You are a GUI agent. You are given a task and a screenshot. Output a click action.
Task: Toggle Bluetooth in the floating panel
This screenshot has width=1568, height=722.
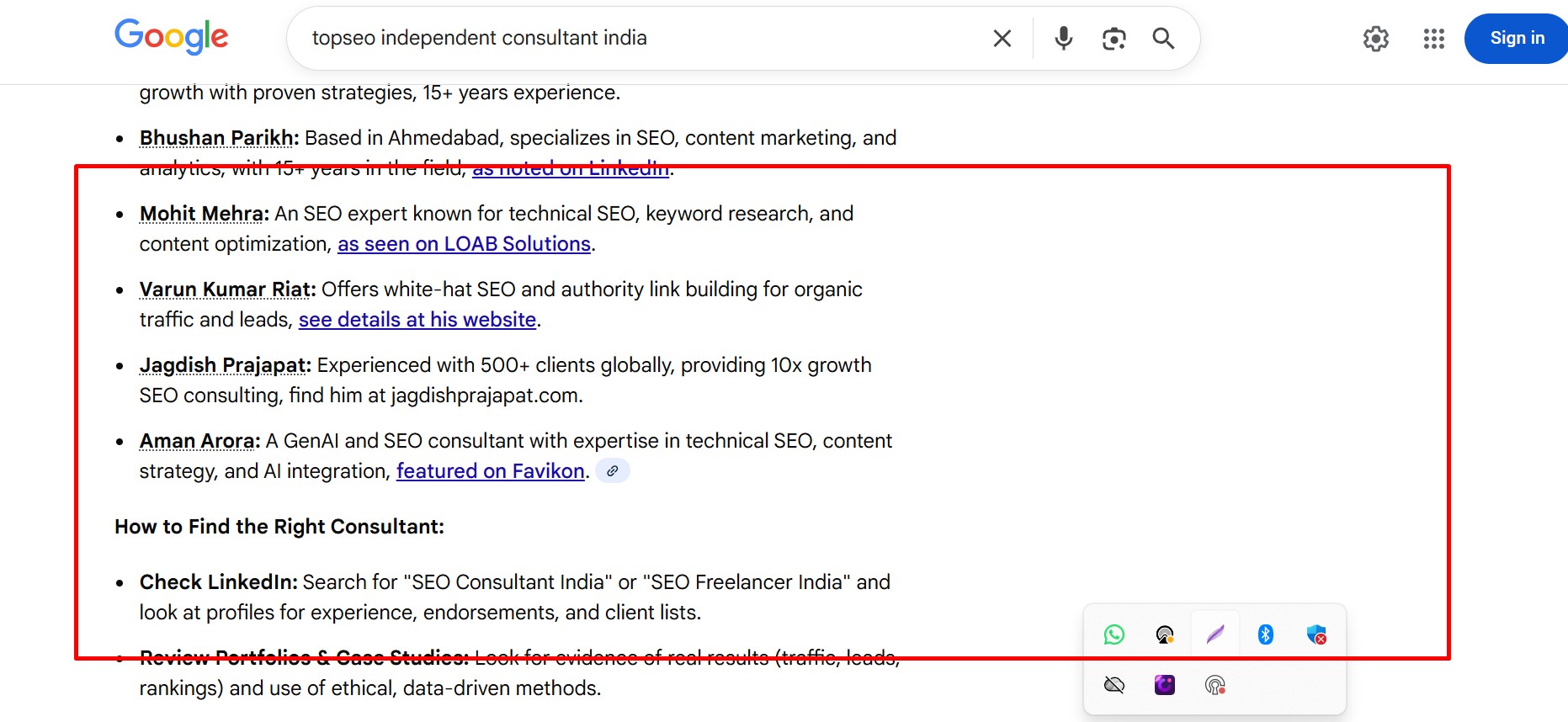(1264, 634)
